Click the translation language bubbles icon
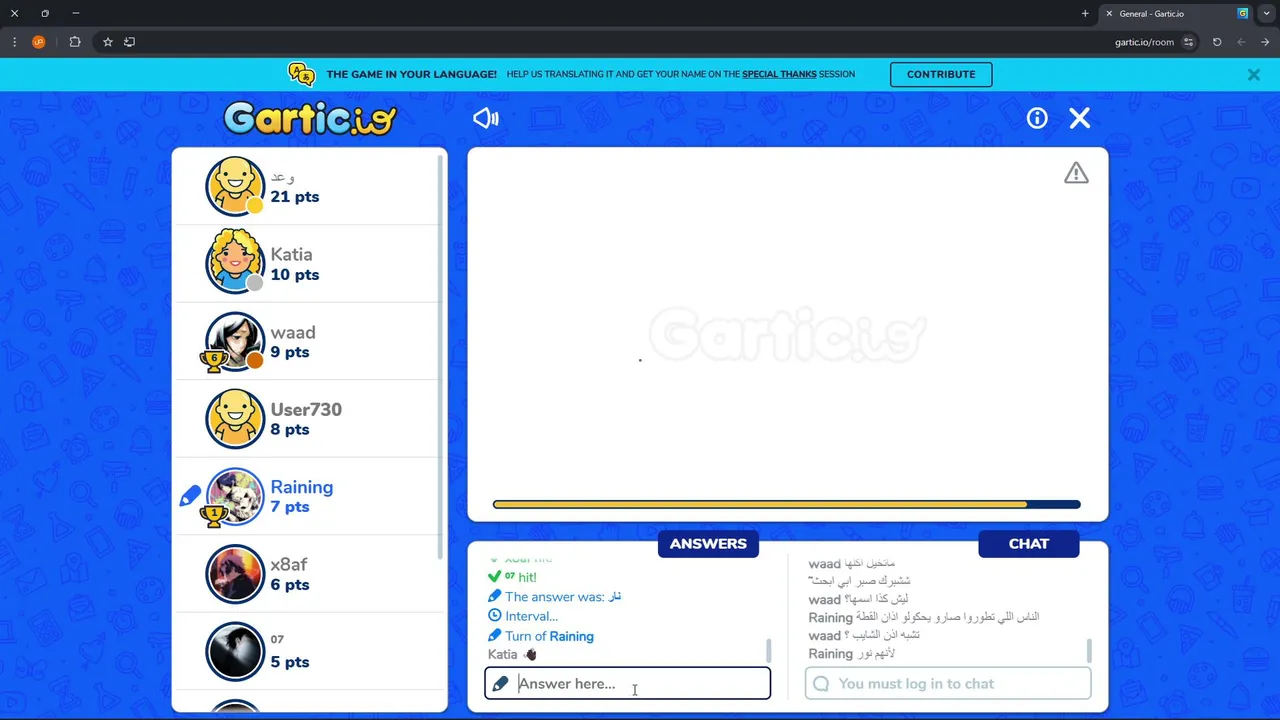 click(x=301, y=74)
